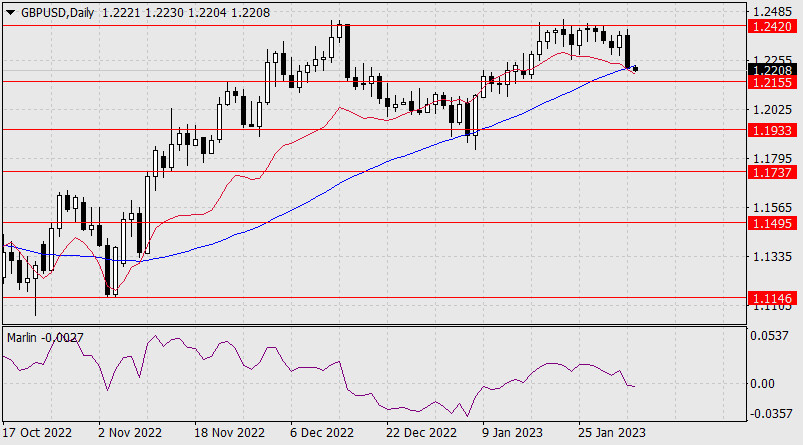This screenshot has width=803, height=445.
Task: Click the 1.1335 price scale value
Action: pos(772,257)
